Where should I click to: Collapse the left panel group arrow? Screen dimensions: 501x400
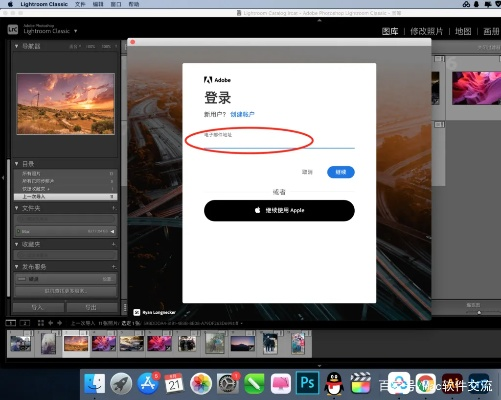point(3,178)
